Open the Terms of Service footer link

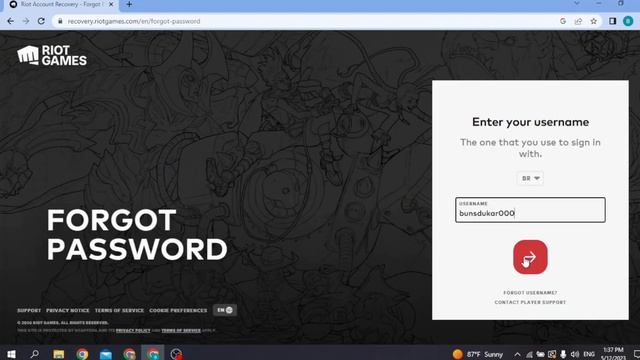(x=119, y=311)
